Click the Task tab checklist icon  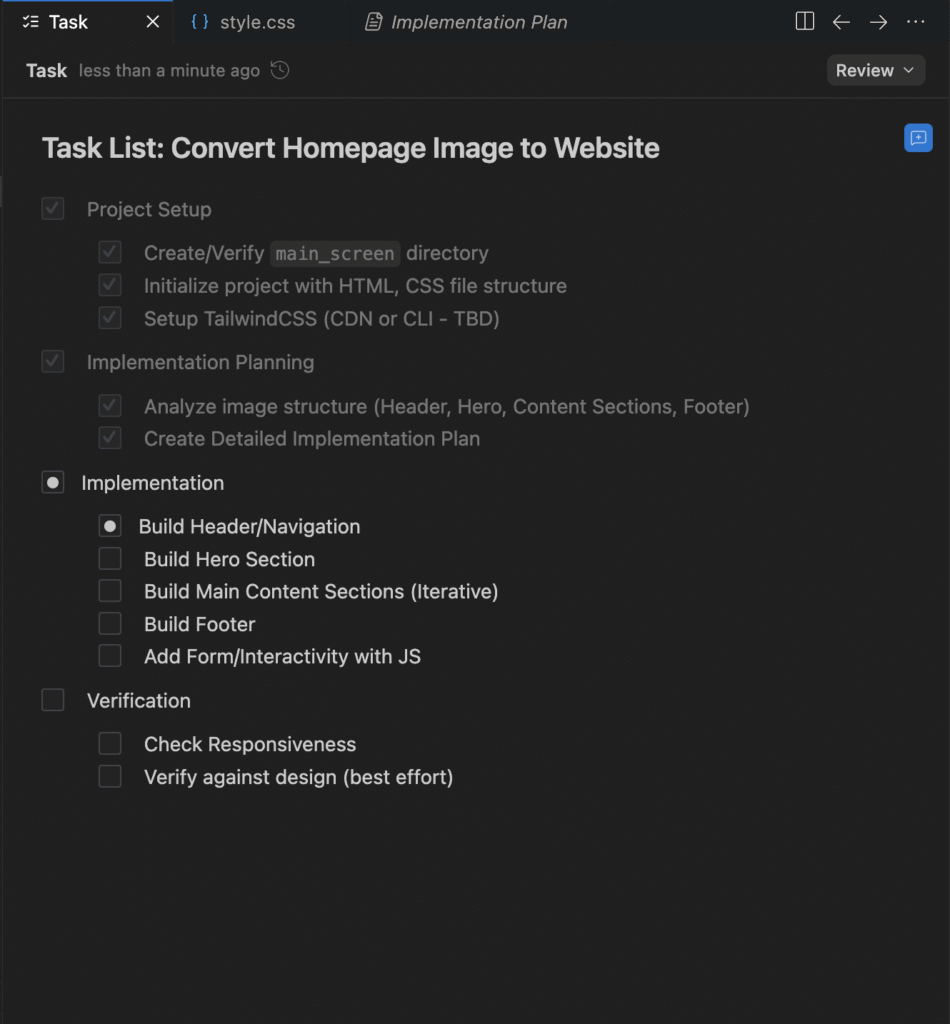[30, 22]
